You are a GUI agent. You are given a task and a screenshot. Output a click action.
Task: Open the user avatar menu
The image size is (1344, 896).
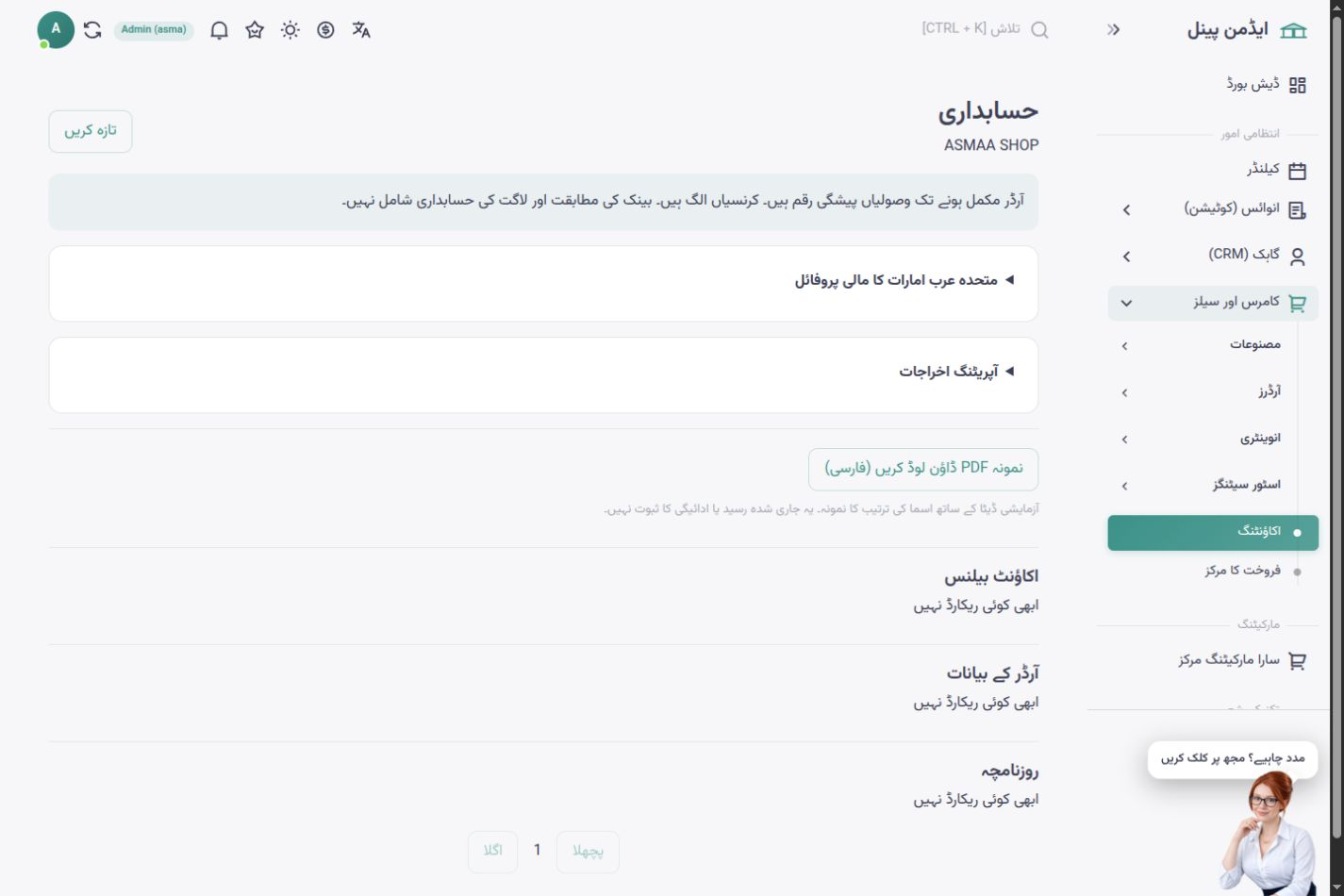[56, 30]
